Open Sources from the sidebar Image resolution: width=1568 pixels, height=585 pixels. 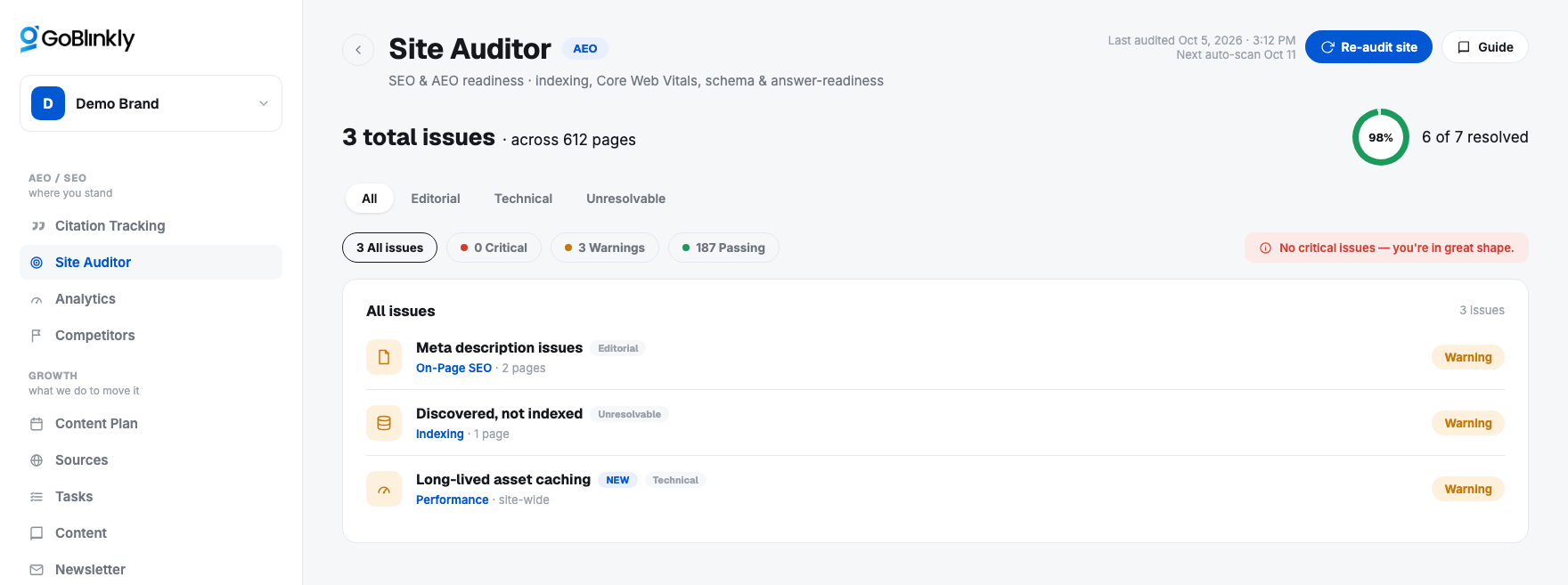pyautogui.click(x=151, y=460)
